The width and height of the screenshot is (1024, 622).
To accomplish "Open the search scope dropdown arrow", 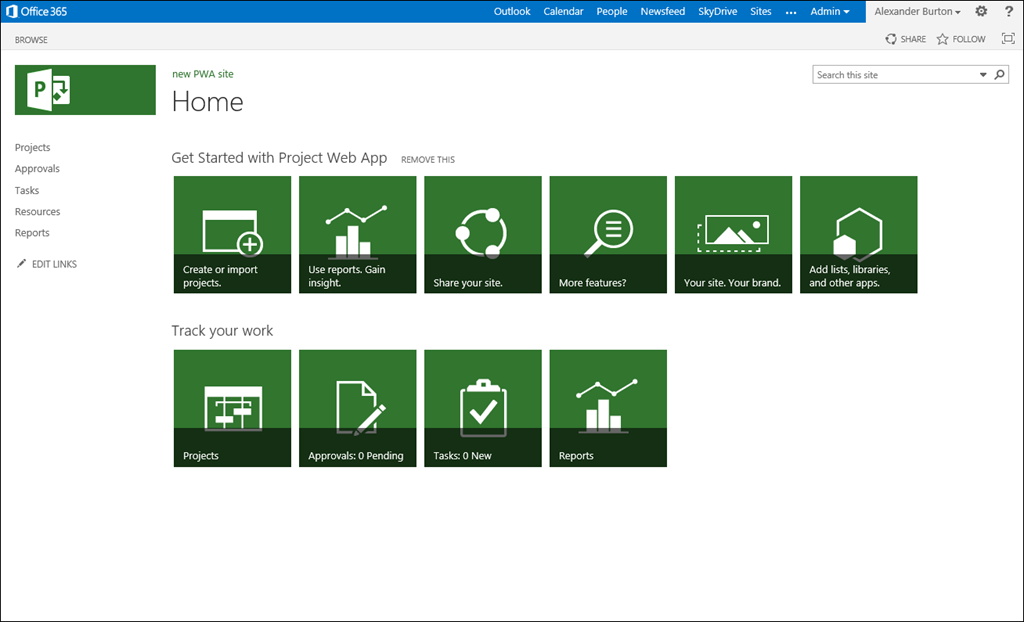I will 983,74.
